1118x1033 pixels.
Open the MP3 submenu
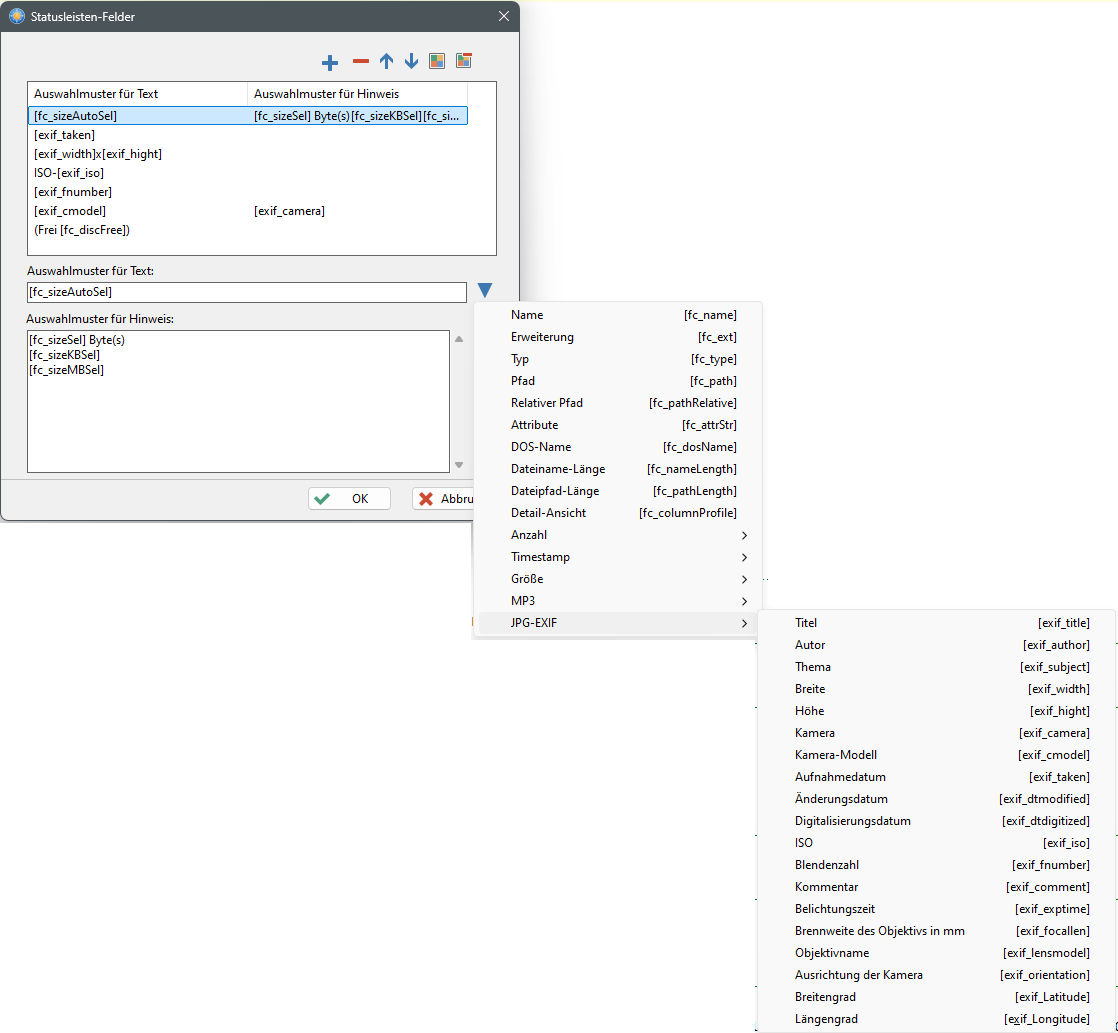pos(620,601)
